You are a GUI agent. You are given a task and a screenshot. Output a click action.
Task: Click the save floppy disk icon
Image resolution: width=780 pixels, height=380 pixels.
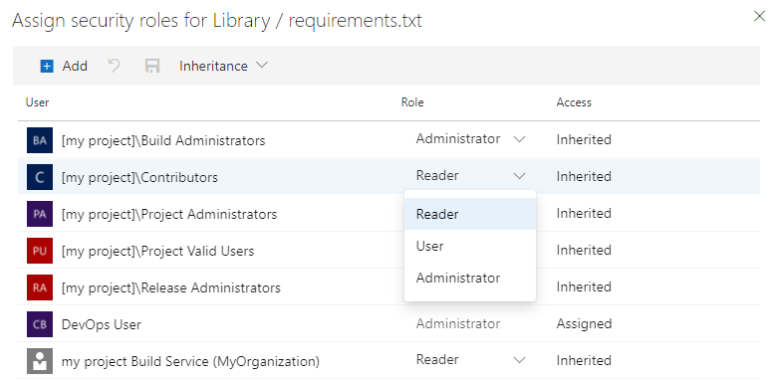pyautogui.click(x=152, y=66)
